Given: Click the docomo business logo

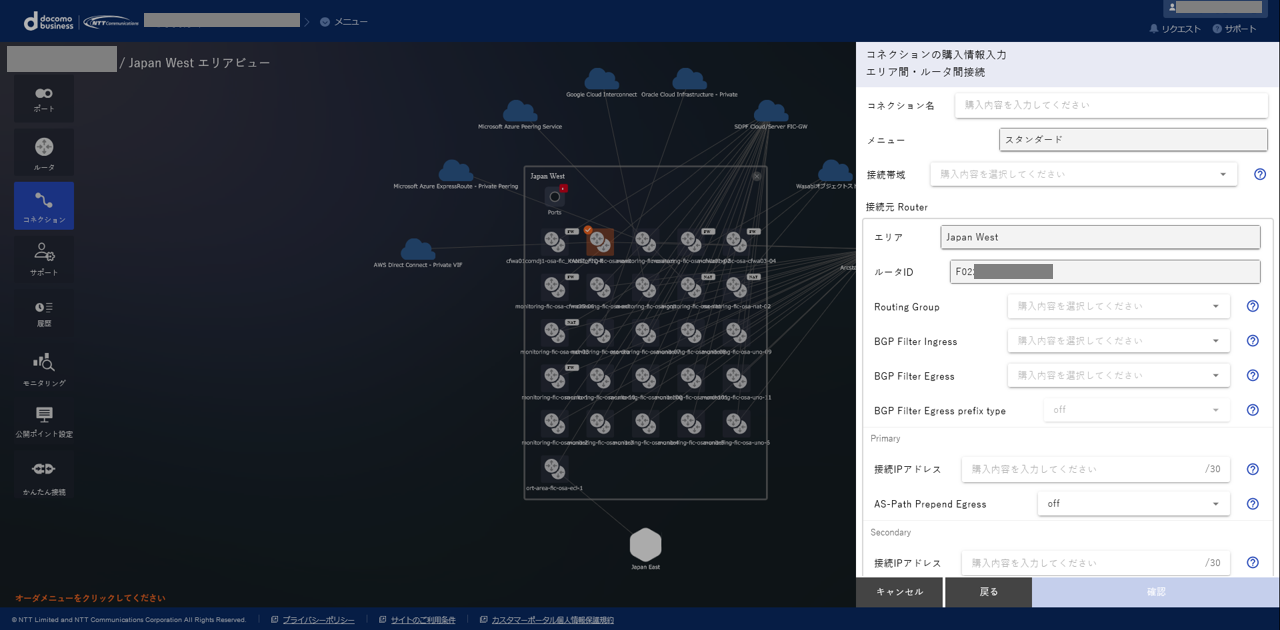Looking at the screenshot, I should pos(47,20).
